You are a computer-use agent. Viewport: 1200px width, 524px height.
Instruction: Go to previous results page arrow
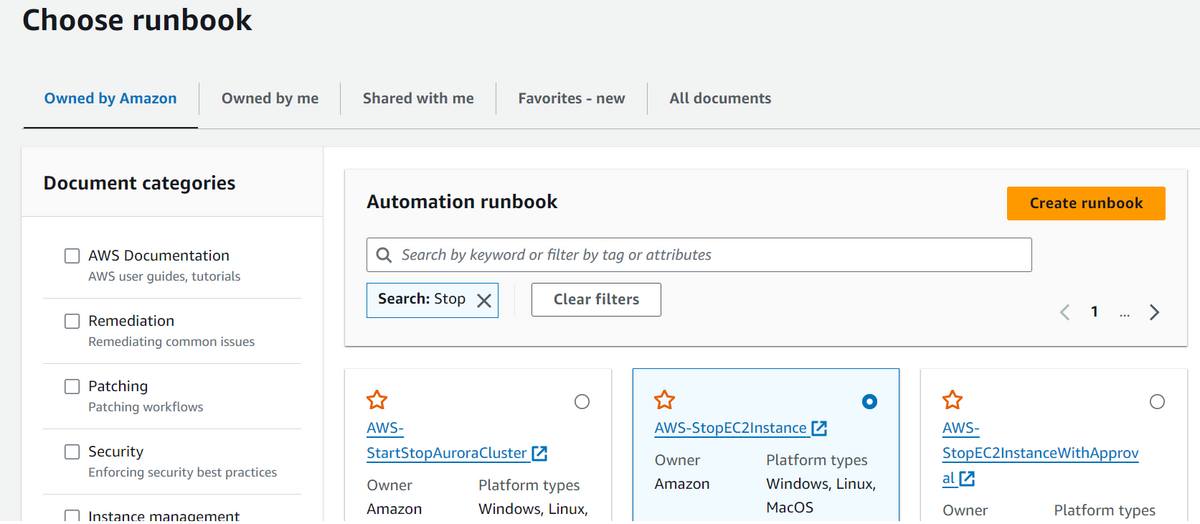tap(1065, 312)
